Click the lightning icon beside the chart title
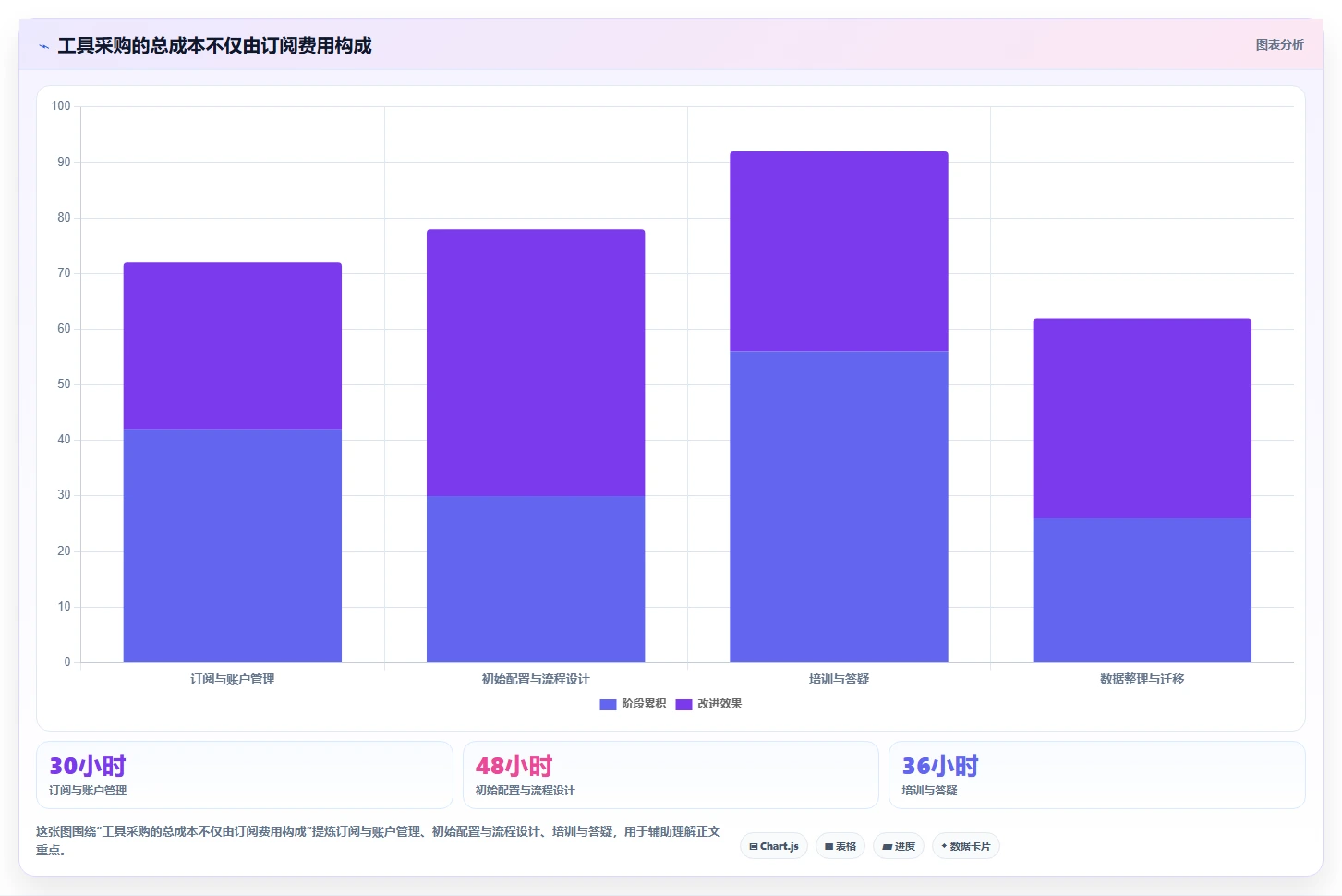The width and height of the screenshot is (1342, 896). (x=43, y=46)
